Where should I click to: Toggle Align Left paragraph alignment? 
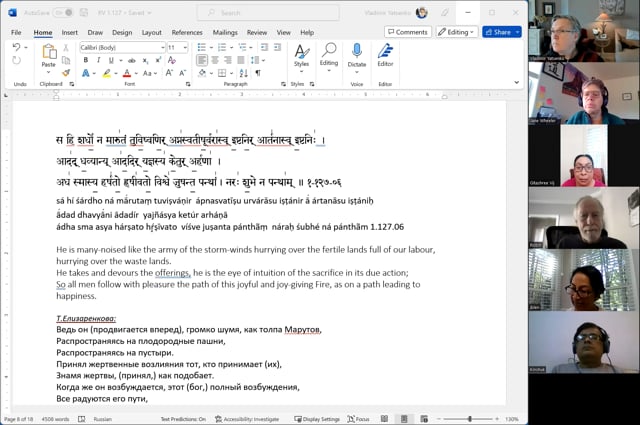(202, 60)
